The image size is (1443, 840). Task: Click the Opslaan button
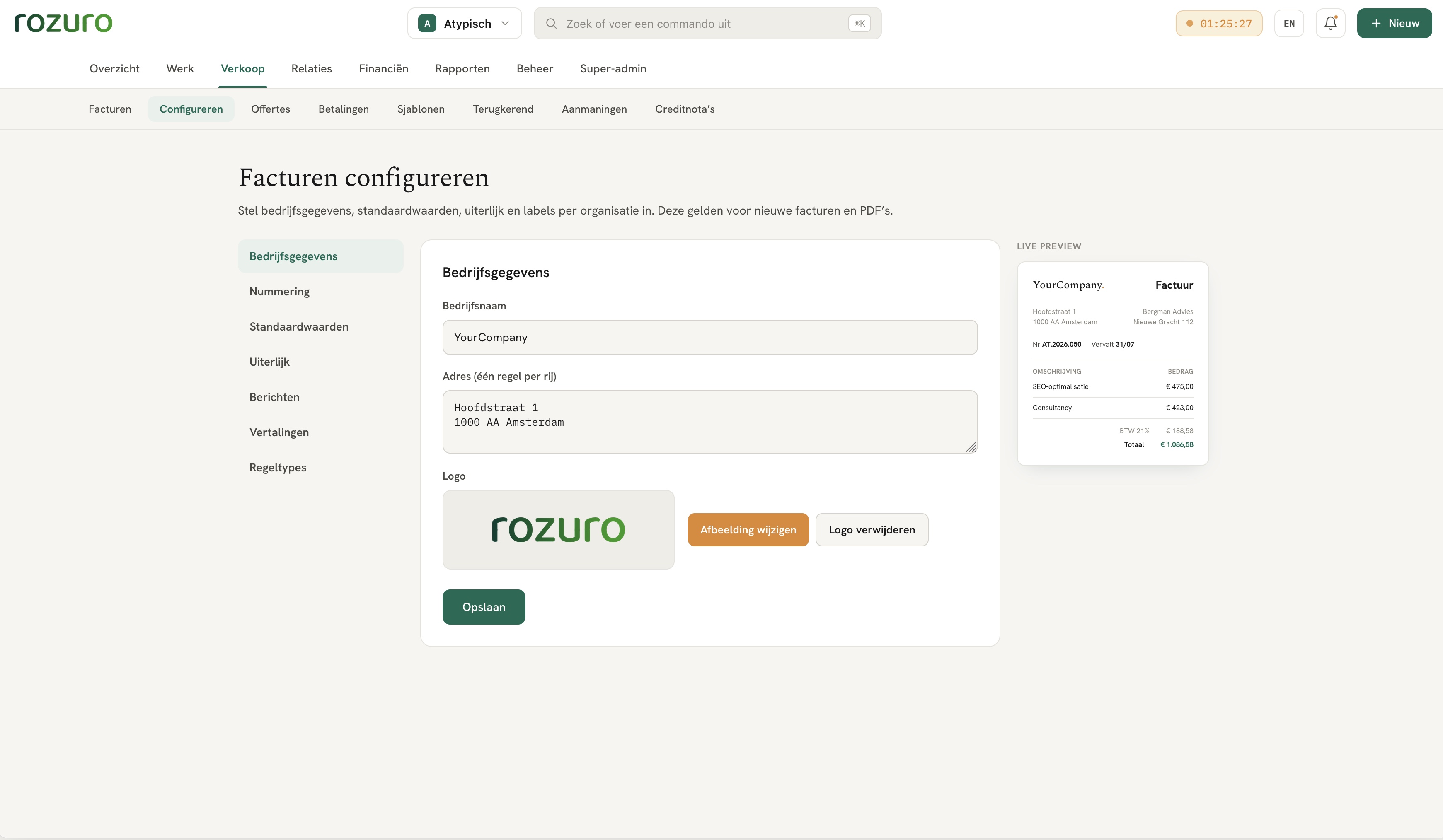[484, 607]
